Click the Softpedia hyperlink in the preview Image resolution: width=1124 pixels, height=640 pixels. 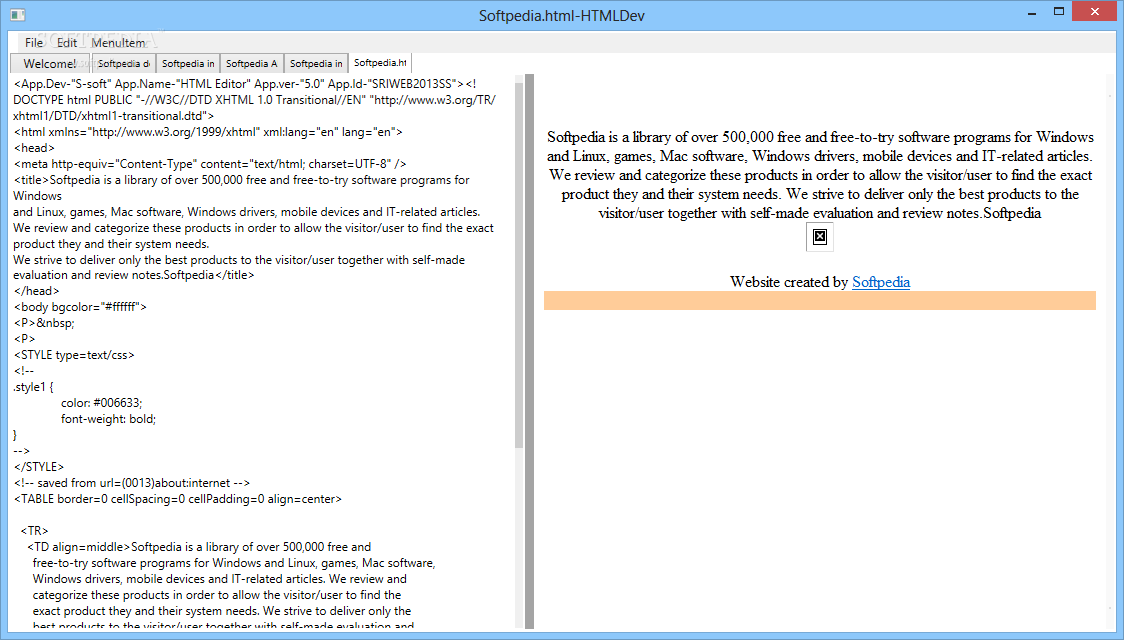point(881,282)
